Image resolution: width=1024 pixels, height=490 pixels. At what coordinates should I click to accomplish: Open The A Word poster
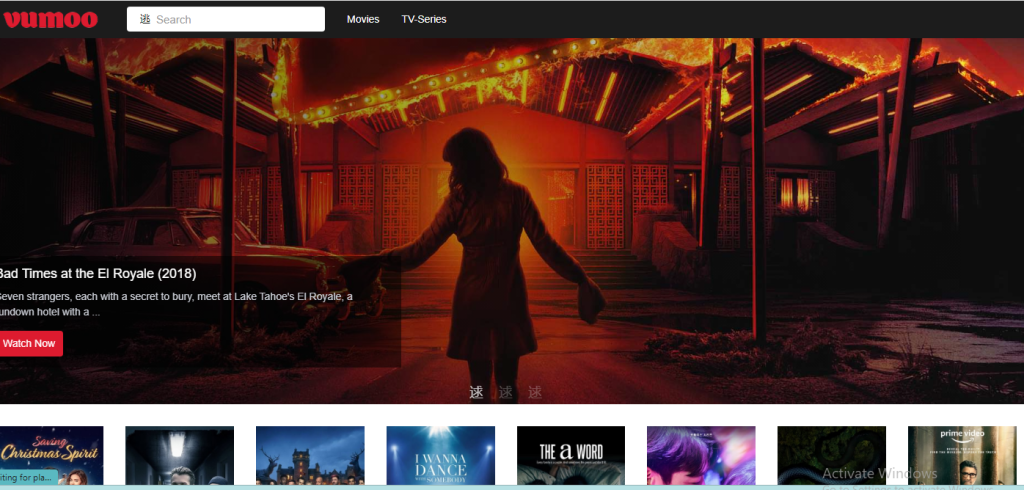571,455
